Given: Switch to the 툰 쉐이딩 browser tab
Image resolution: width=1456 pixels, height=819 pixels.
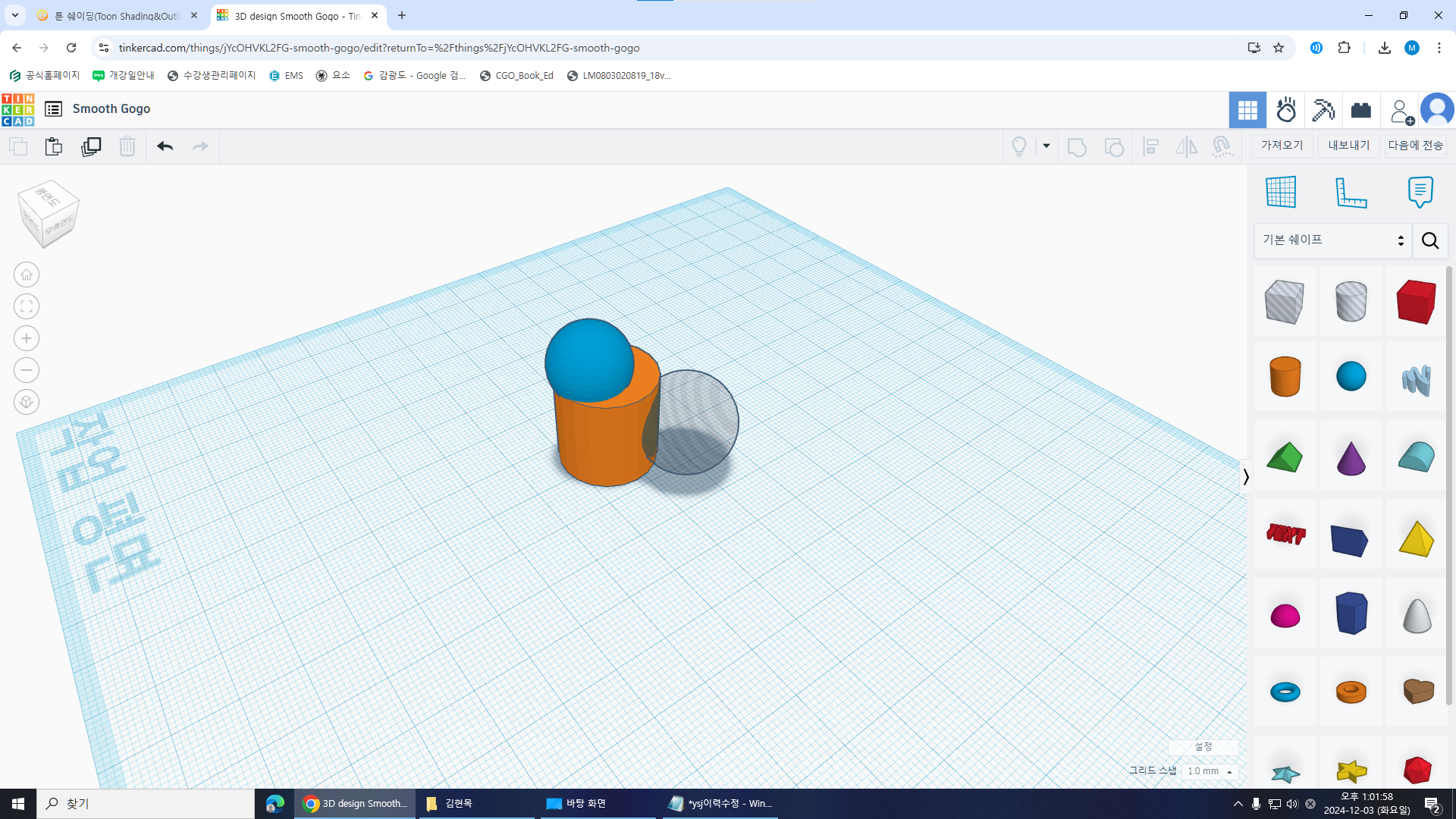Looking at the screenshot, I should [x=116, y=16].
